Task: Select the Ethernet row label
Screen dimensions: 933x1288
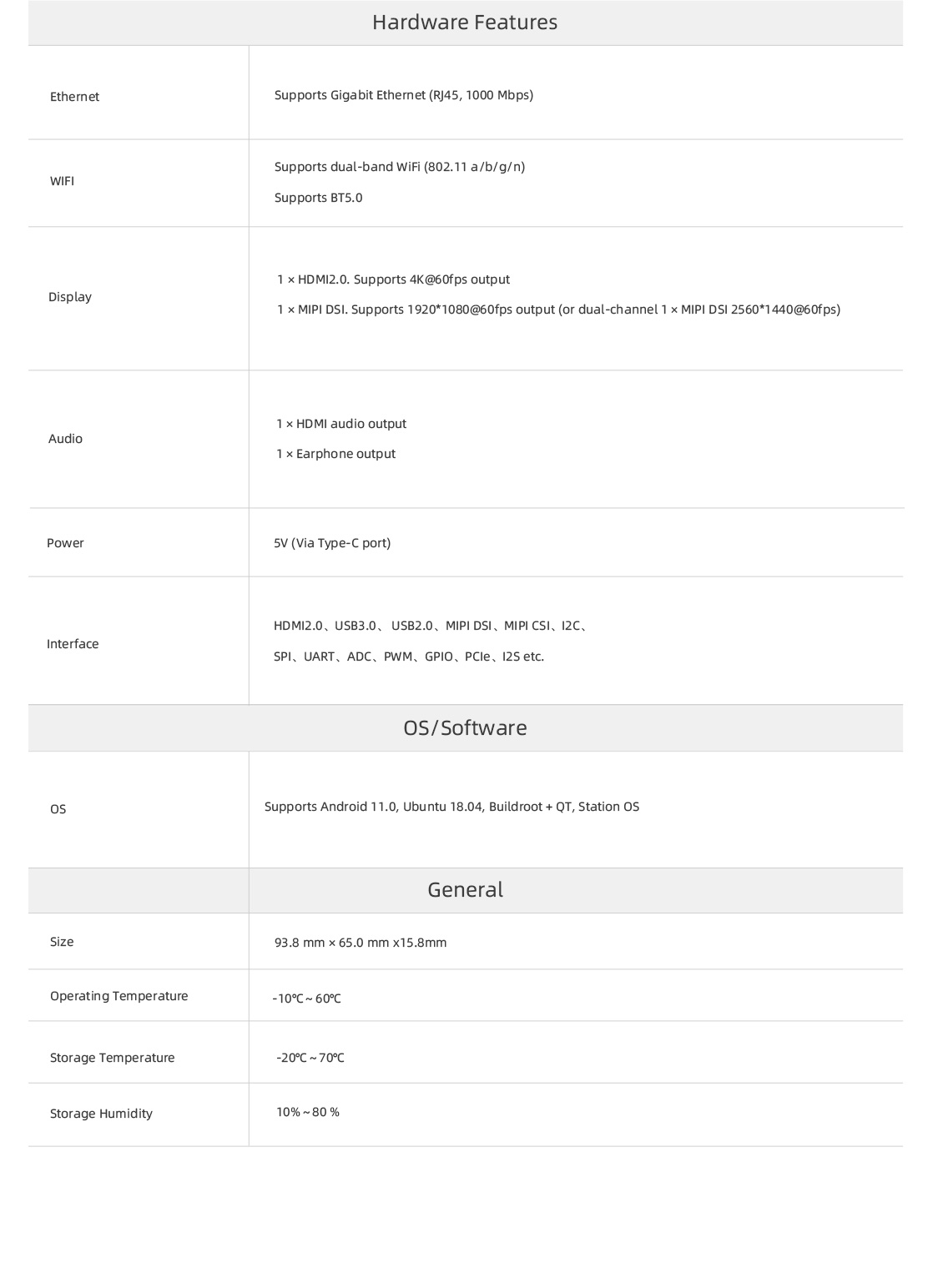Action: click(x=74, y=97)
